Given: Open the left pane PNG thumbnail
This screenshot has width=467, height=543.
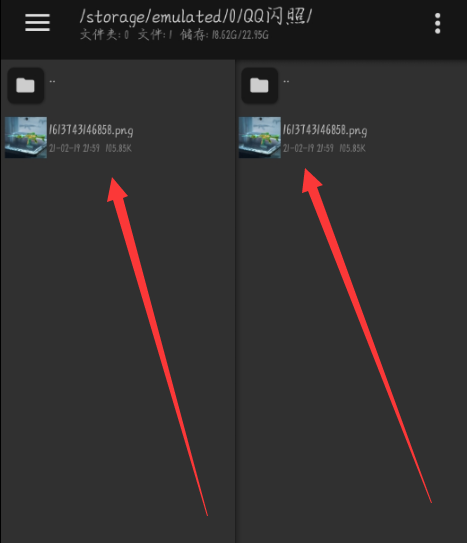Looking at the screenshot, I should tap(26, 137).
